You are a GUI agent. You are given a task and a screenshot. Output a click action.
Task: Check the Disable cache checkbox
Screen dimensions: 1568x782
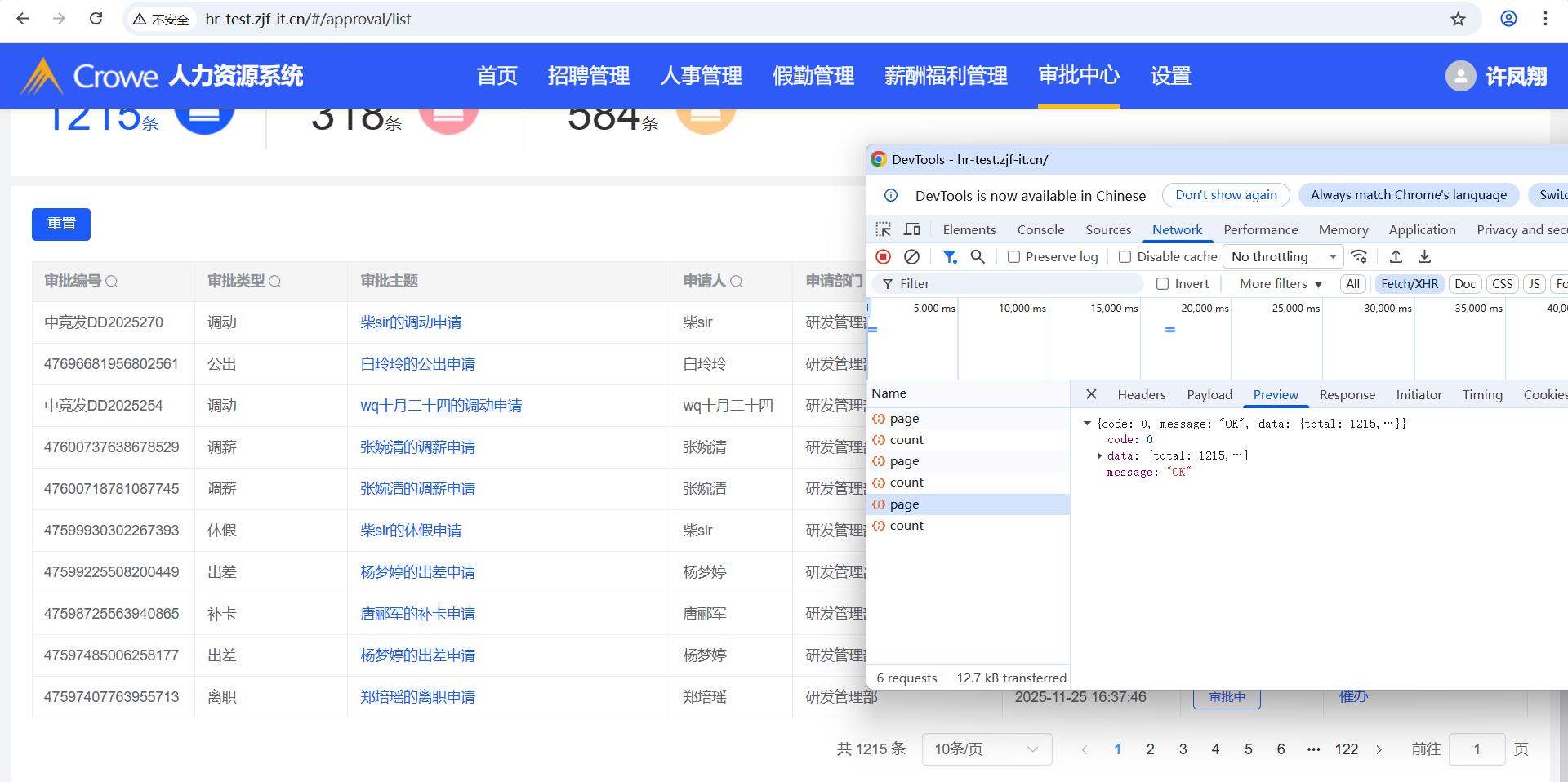[1125, 257]
